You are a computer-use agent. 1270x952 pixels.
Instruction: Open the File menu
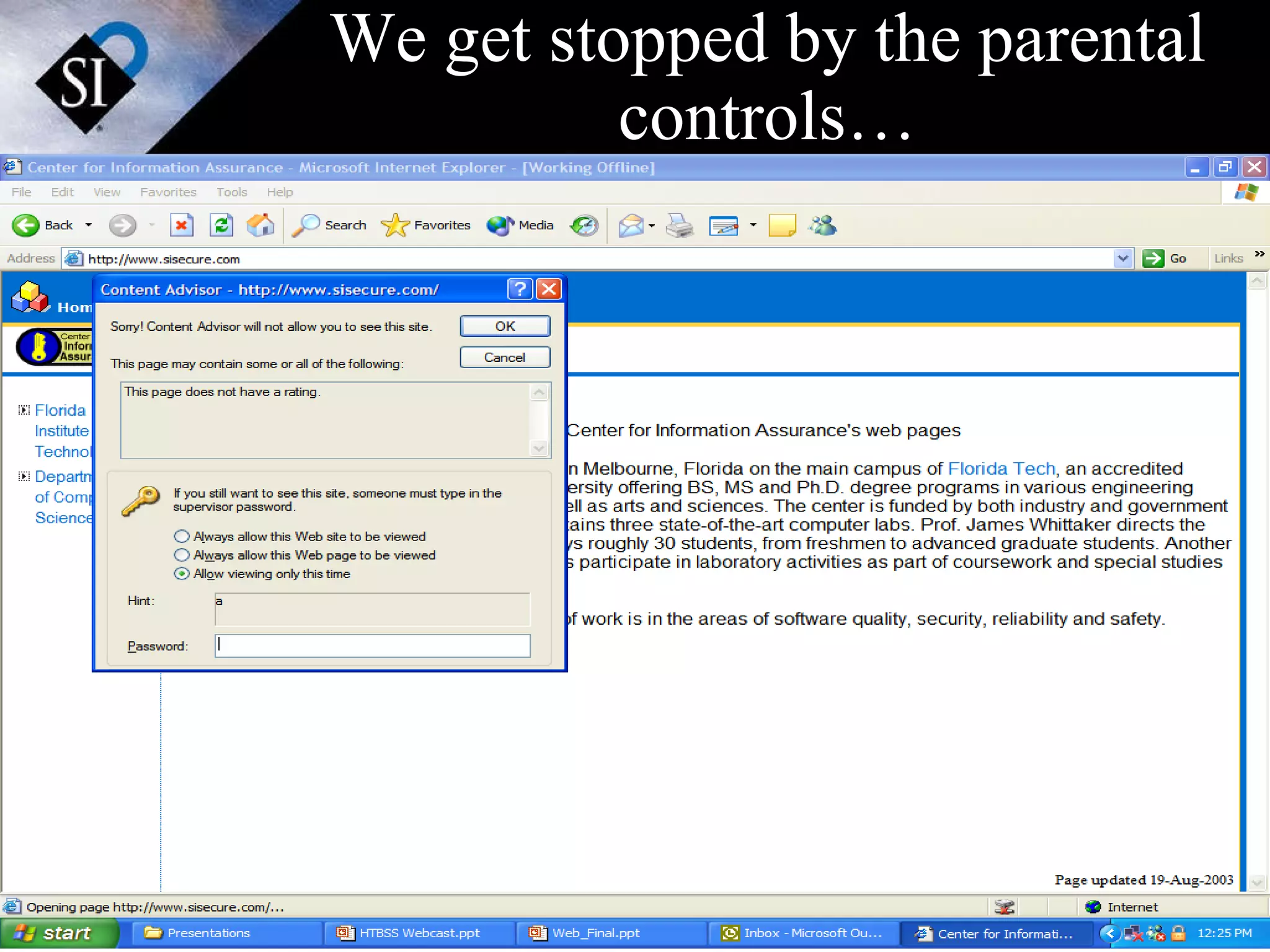(21, 192)
